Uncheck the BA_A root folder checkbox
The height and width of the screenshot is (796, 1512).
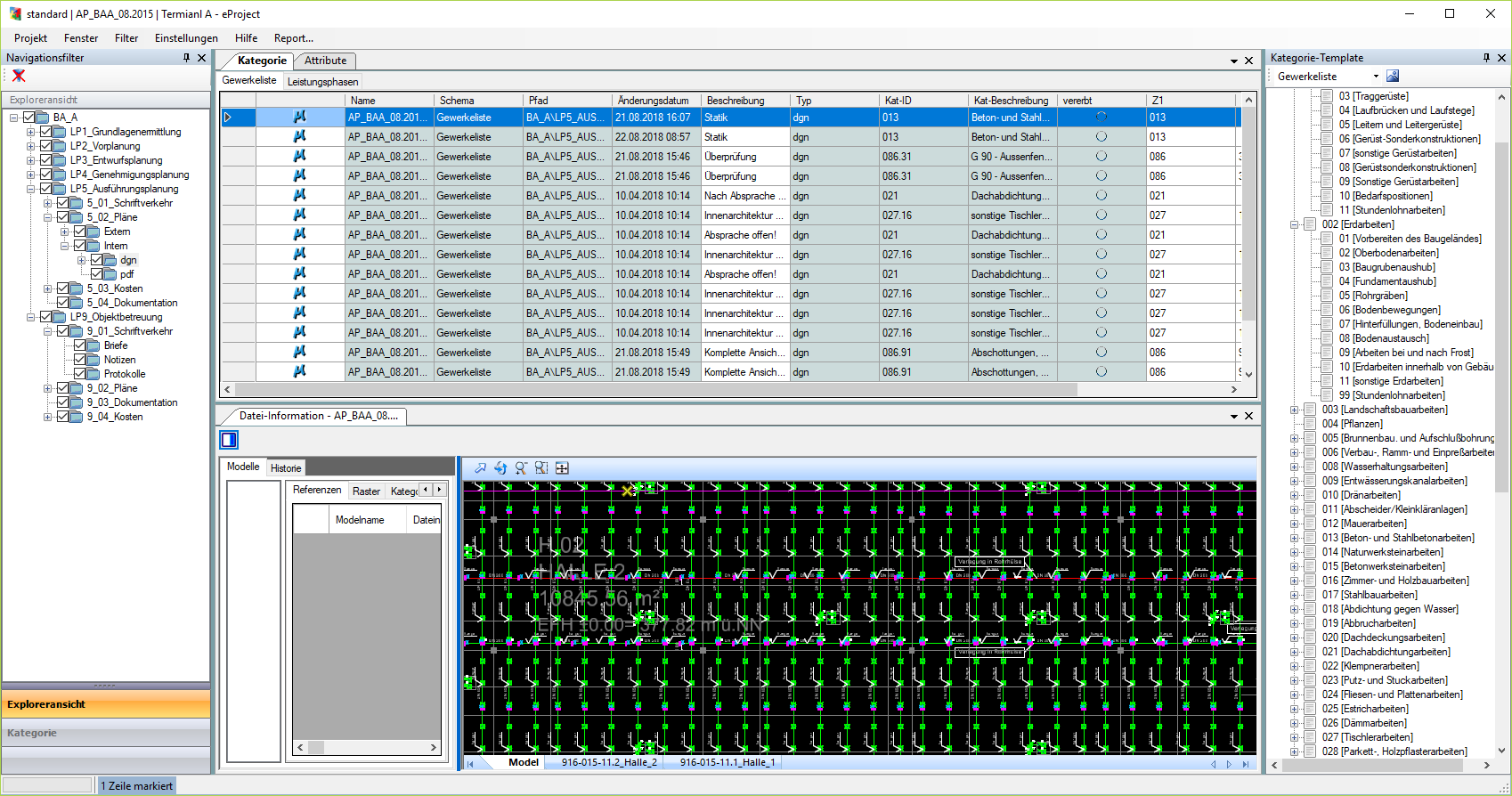(29, 118)
